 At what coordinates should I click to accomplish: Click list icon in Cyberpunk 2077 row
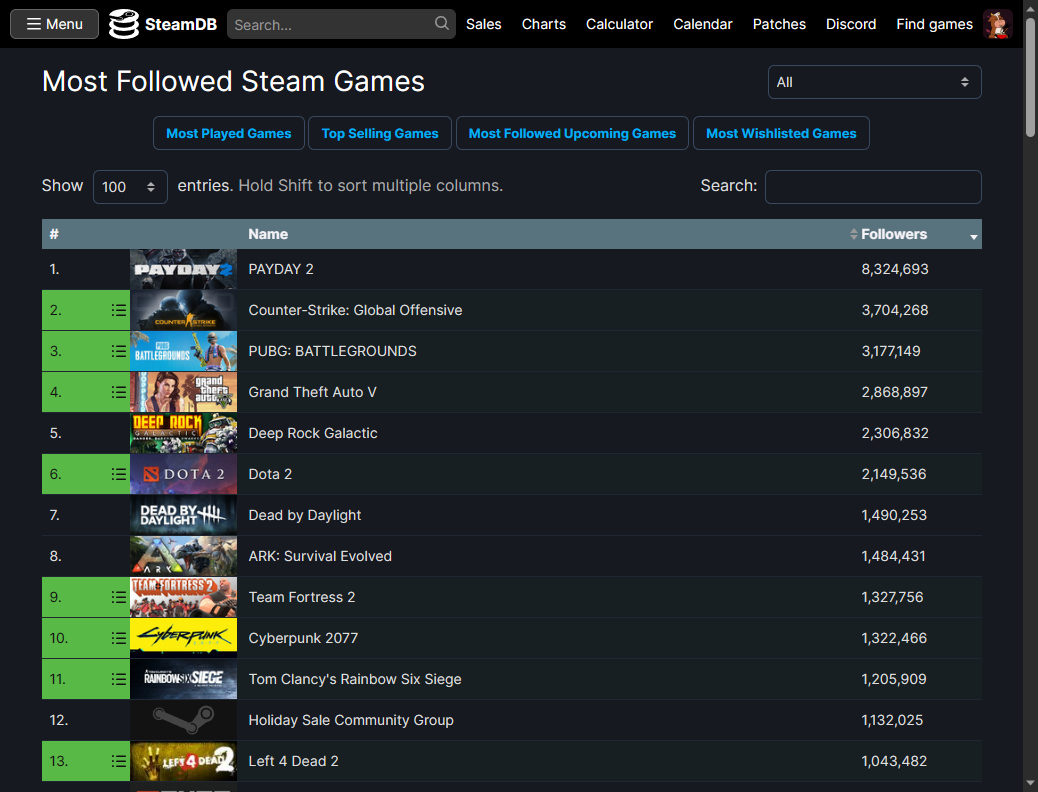coord(118,638)
